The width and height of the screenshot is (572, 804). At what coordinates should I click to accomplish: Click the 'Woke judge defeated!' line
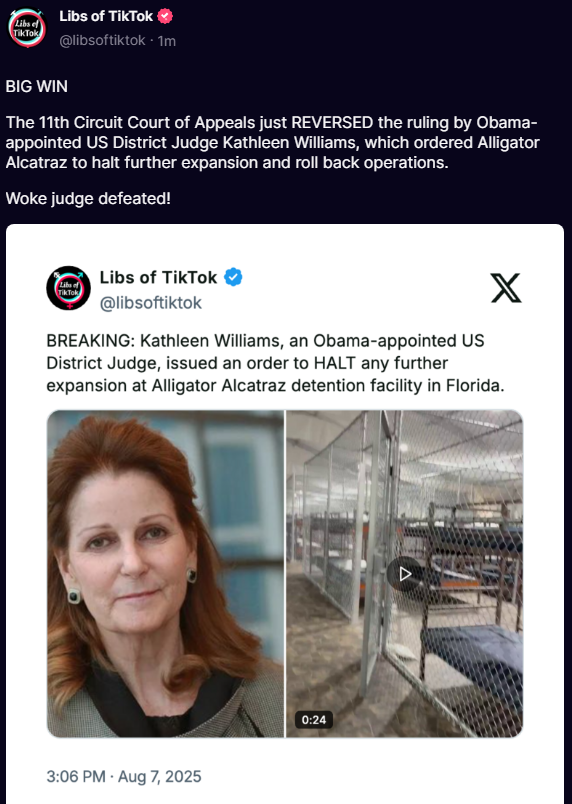(x=88, y=198)
